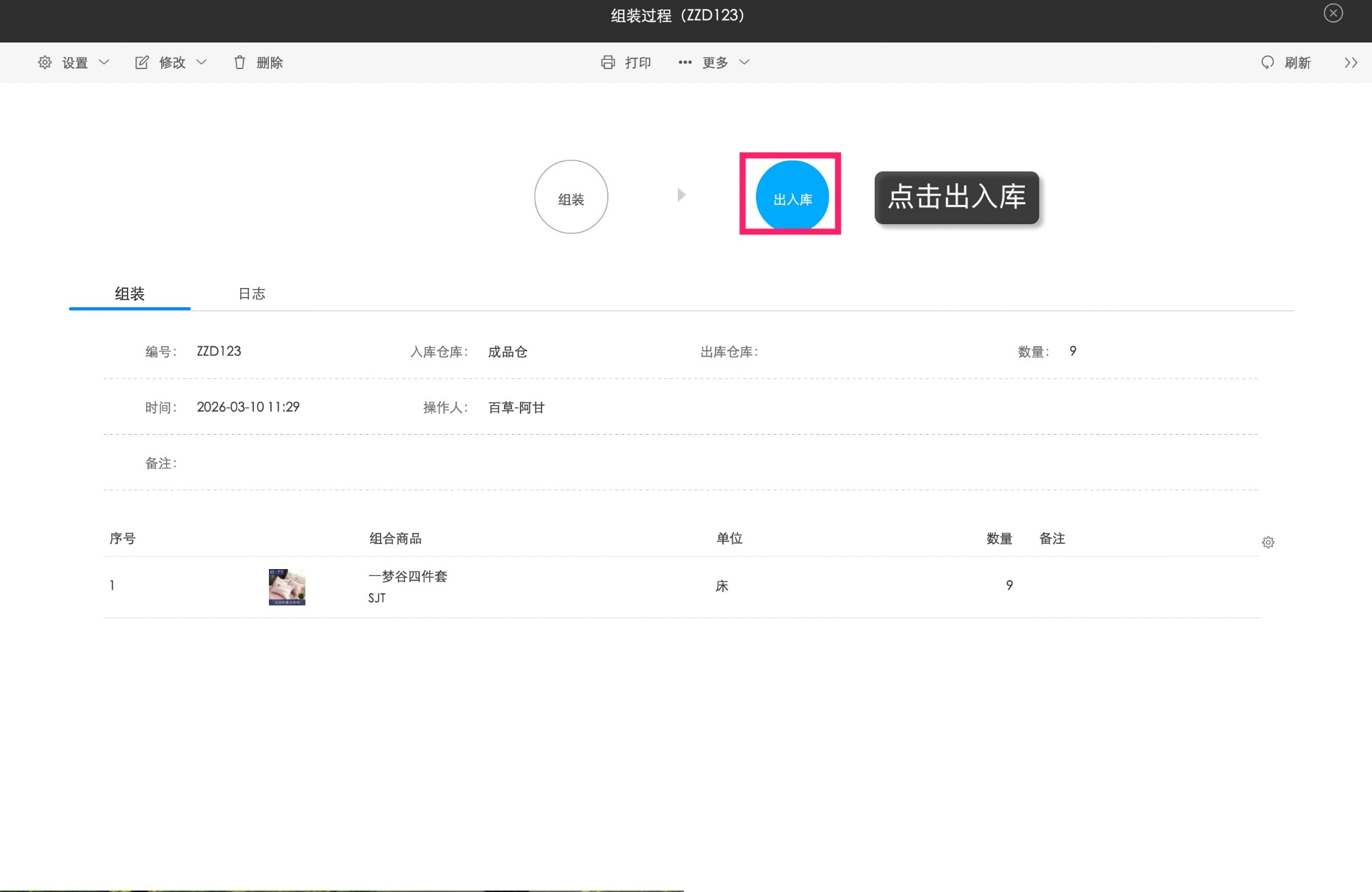Screen dimensions: 1372x892
Task: Open the table column settings gear
Action: (x=1268, y=542)
